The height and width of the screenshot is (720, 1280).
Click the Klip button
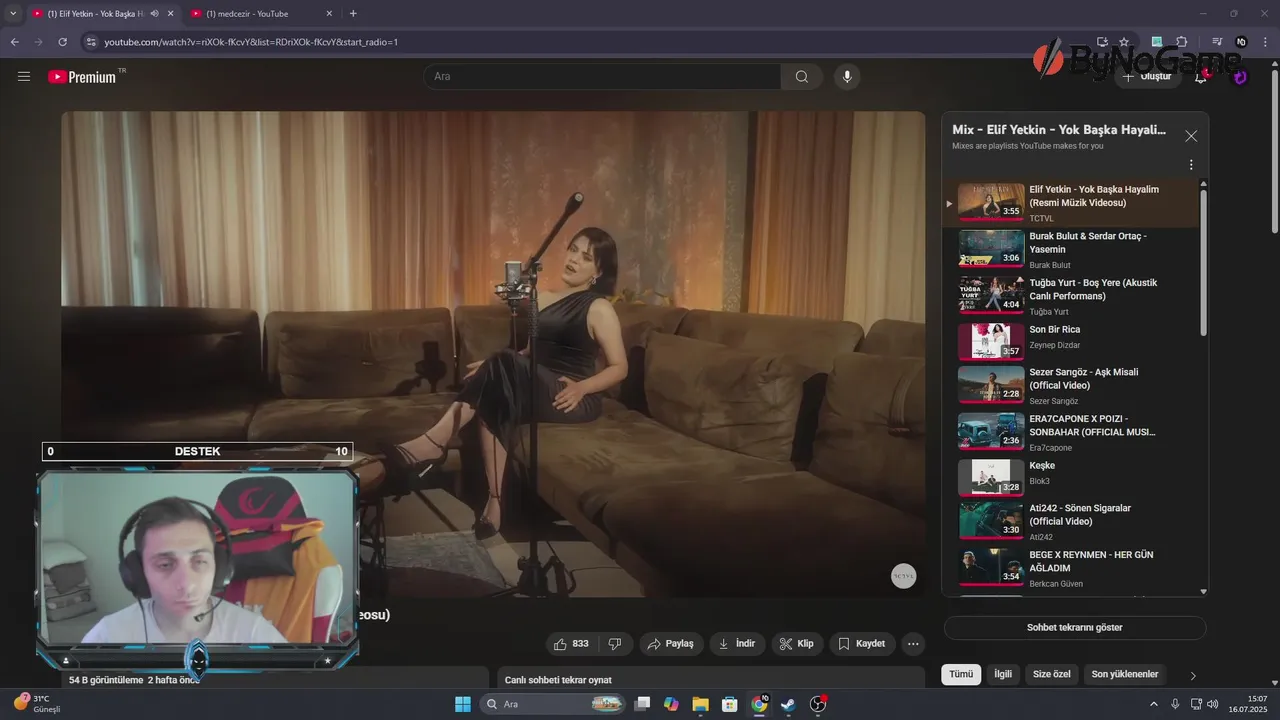click(797, 644)
